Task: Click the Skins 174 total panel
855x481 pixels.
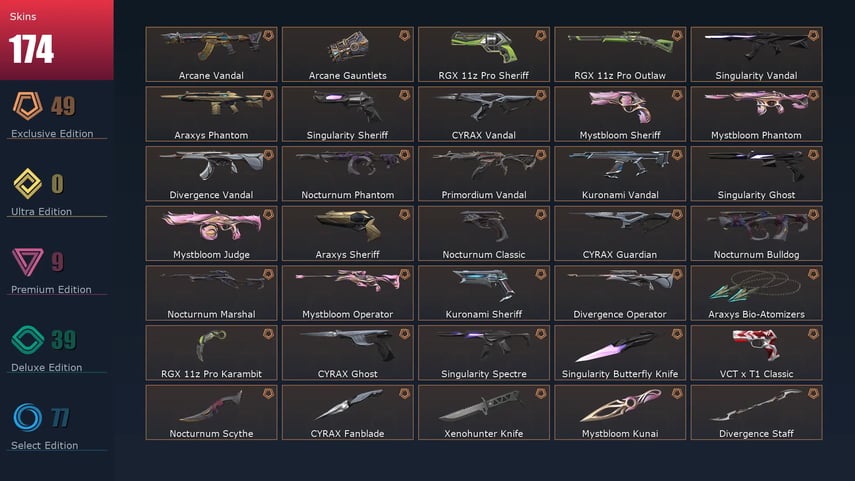Action: 57,40
